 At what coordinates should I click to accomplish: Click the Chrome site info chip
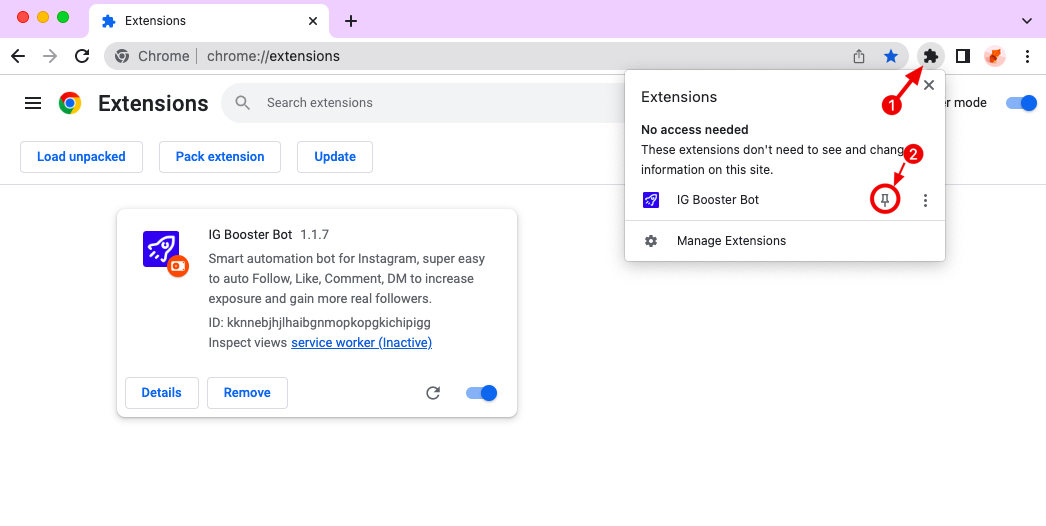[153, 56]
